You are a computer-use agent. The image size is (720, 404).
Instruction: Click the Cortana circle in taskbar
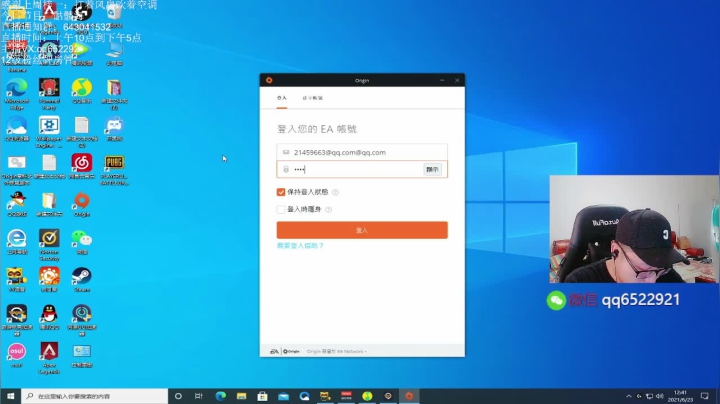[x=178, y=396]
